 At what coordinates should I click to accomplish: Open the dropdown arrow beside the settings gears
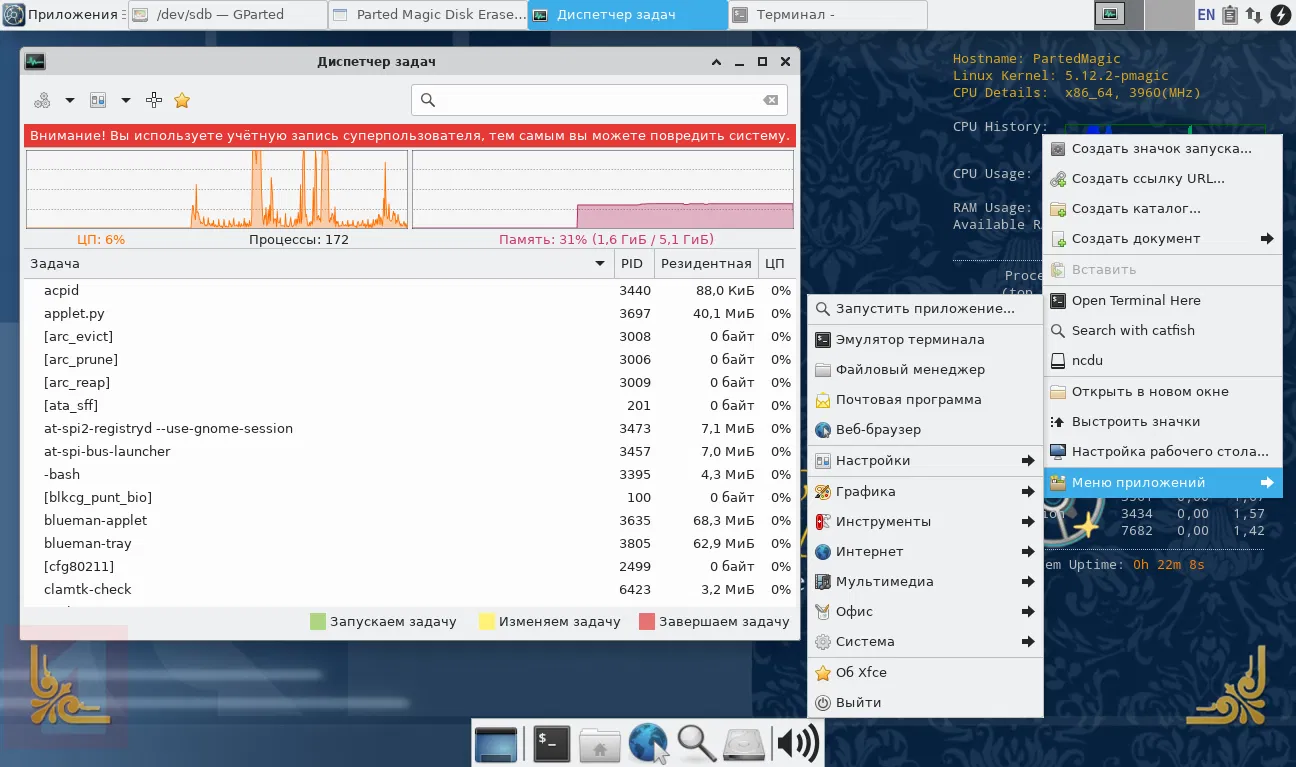(x=70, y=100)
